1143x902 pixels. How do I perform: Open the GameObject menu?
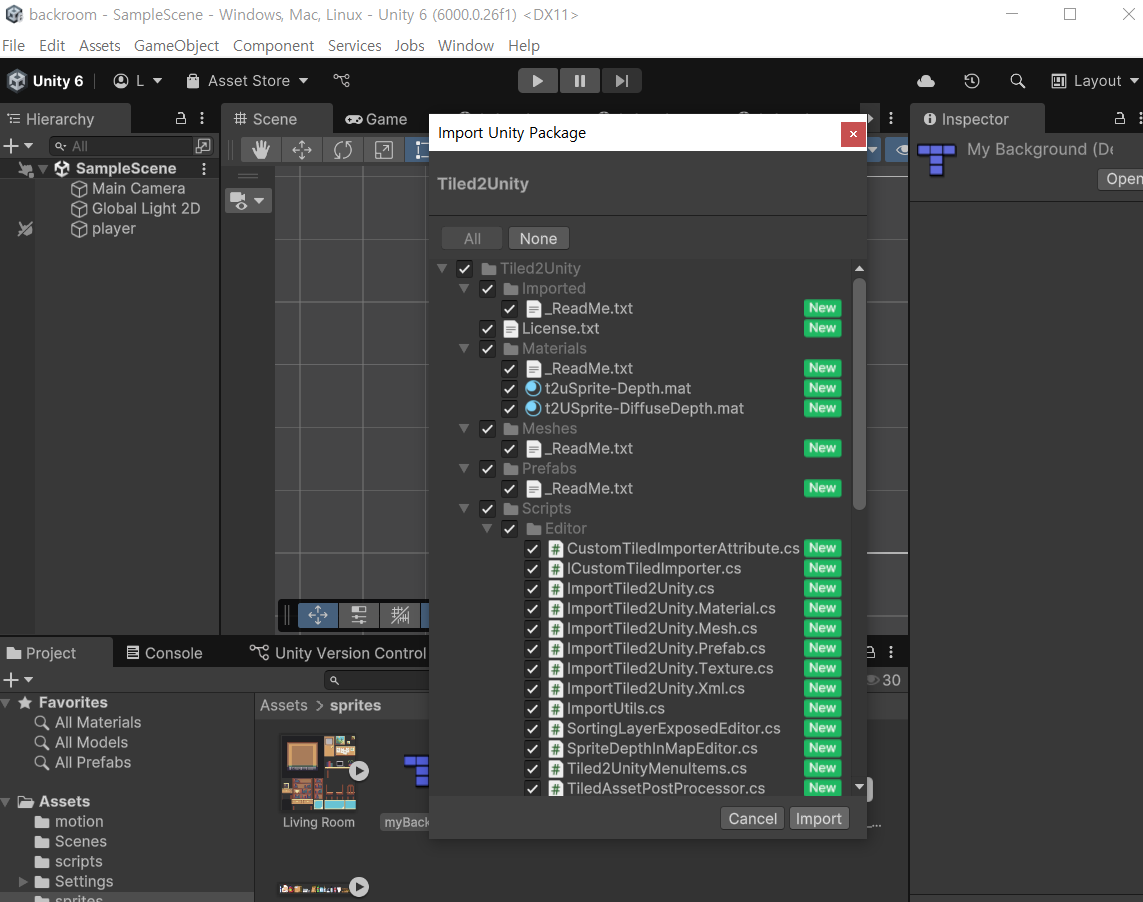click(176, 46)
